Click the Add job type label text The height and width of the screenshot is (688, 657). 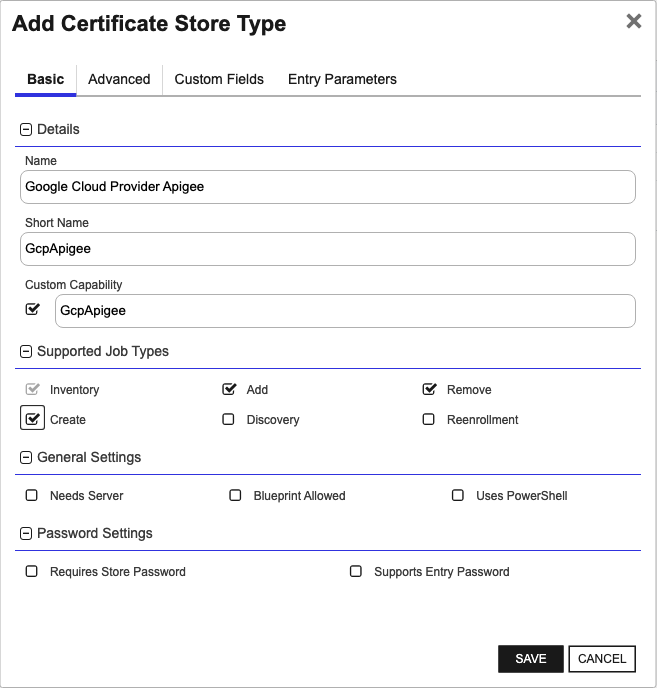point(257,390)
